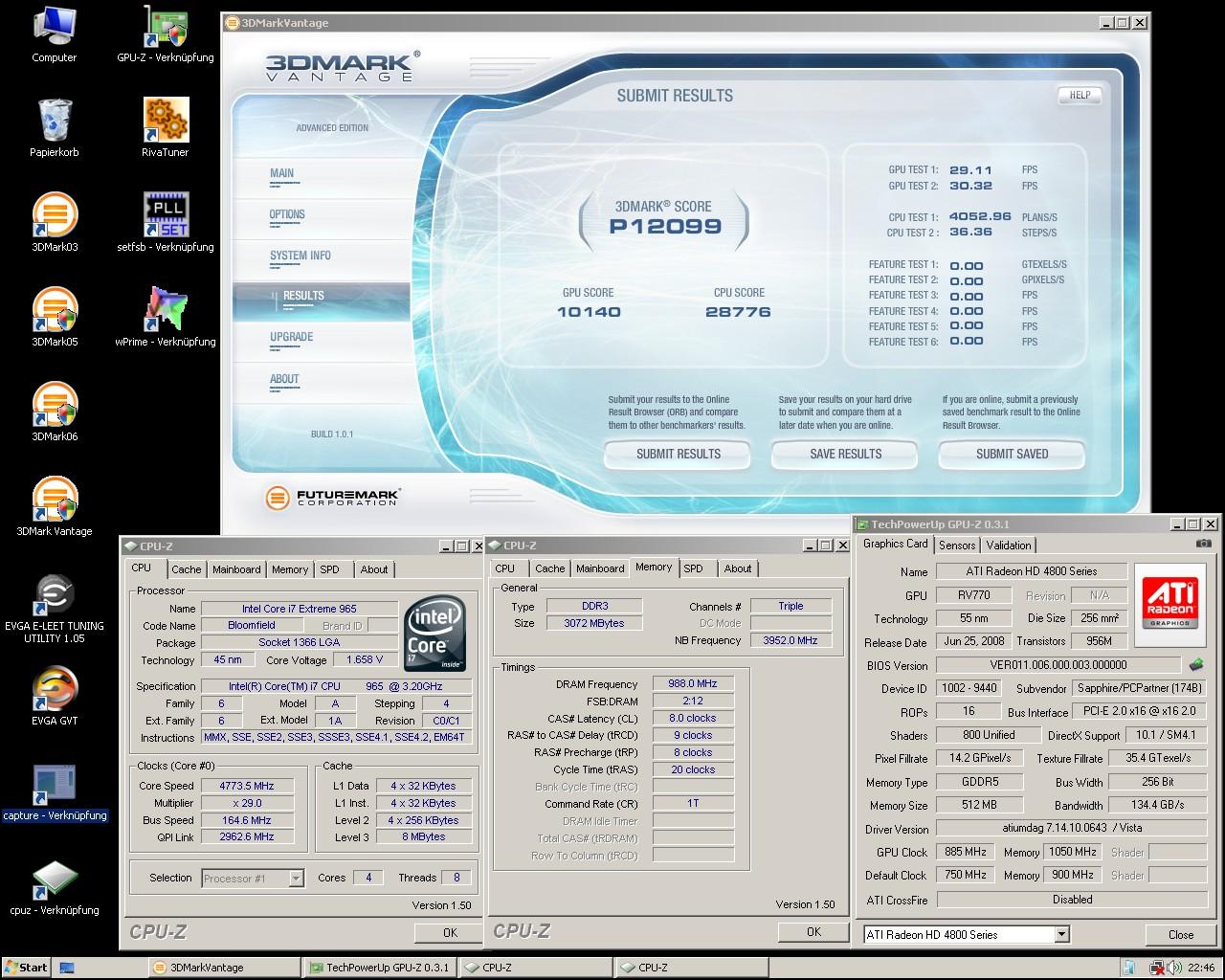Click the HELP button in 3DMark Vantage

(1080, 95)
